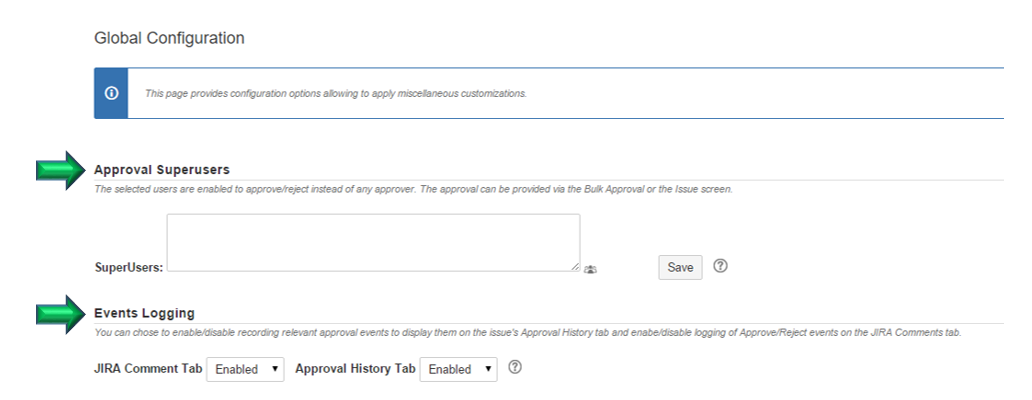Click help icon next to Save button
Viewport: 1032px width, 400px height.
pyautogui.click(x=721, y=266)
